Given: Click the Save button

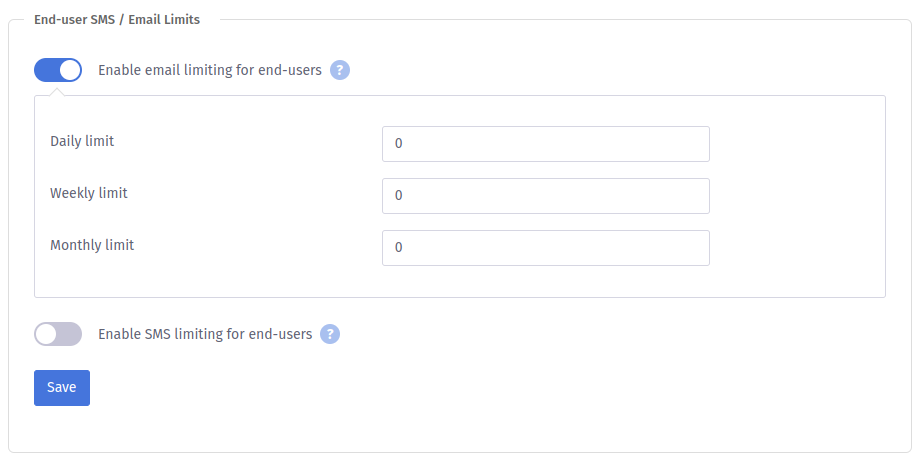Looking at the screenshot, I should (x=62, y=388).
